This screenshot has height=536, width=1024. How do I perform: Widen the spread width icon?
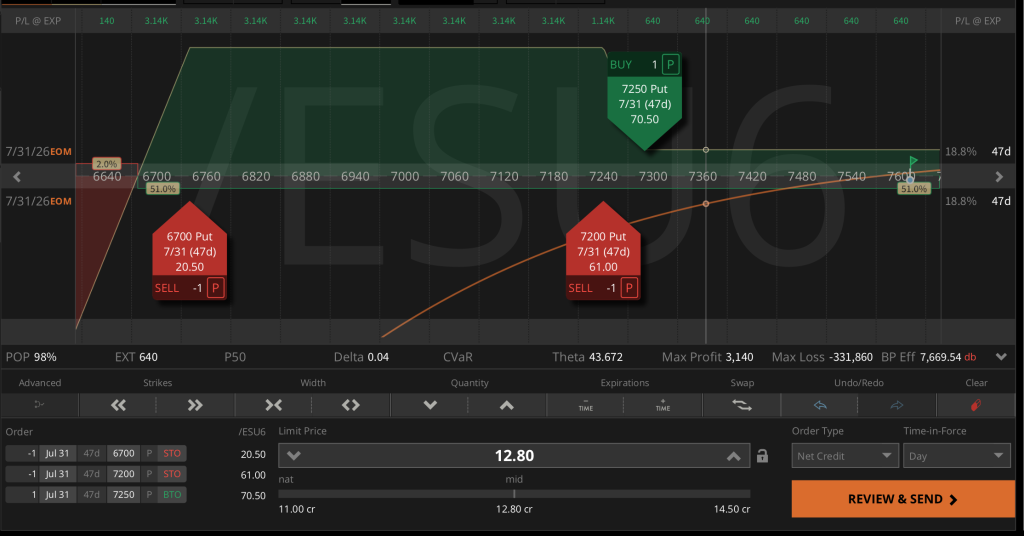pyautogui.click(x=351, y=405)
